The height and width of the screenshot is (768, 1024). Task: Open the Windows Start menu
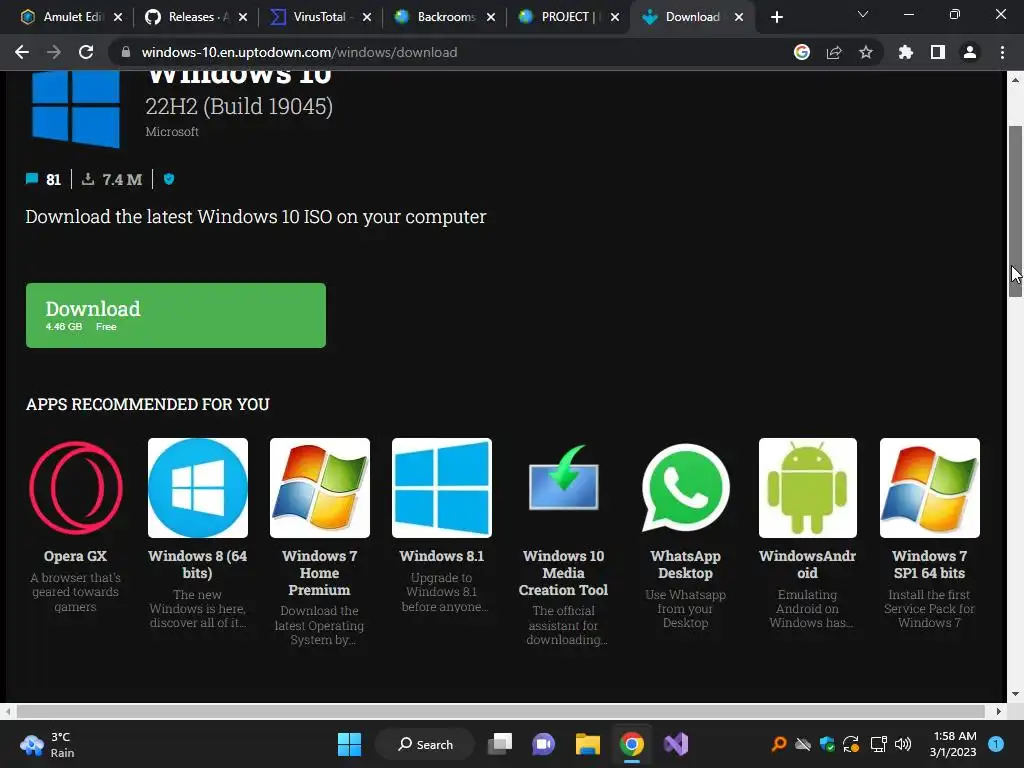(x=349, y=744)
